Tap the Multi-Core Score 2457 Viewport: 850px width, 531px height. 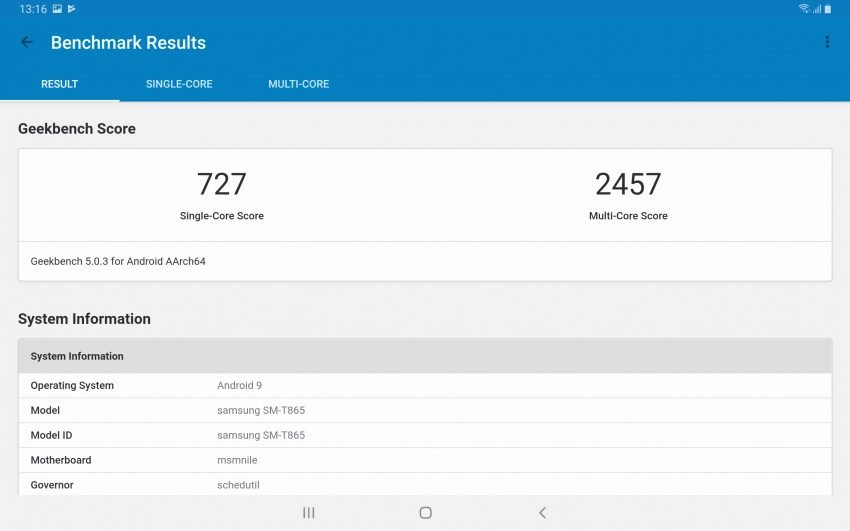[628, 184]
